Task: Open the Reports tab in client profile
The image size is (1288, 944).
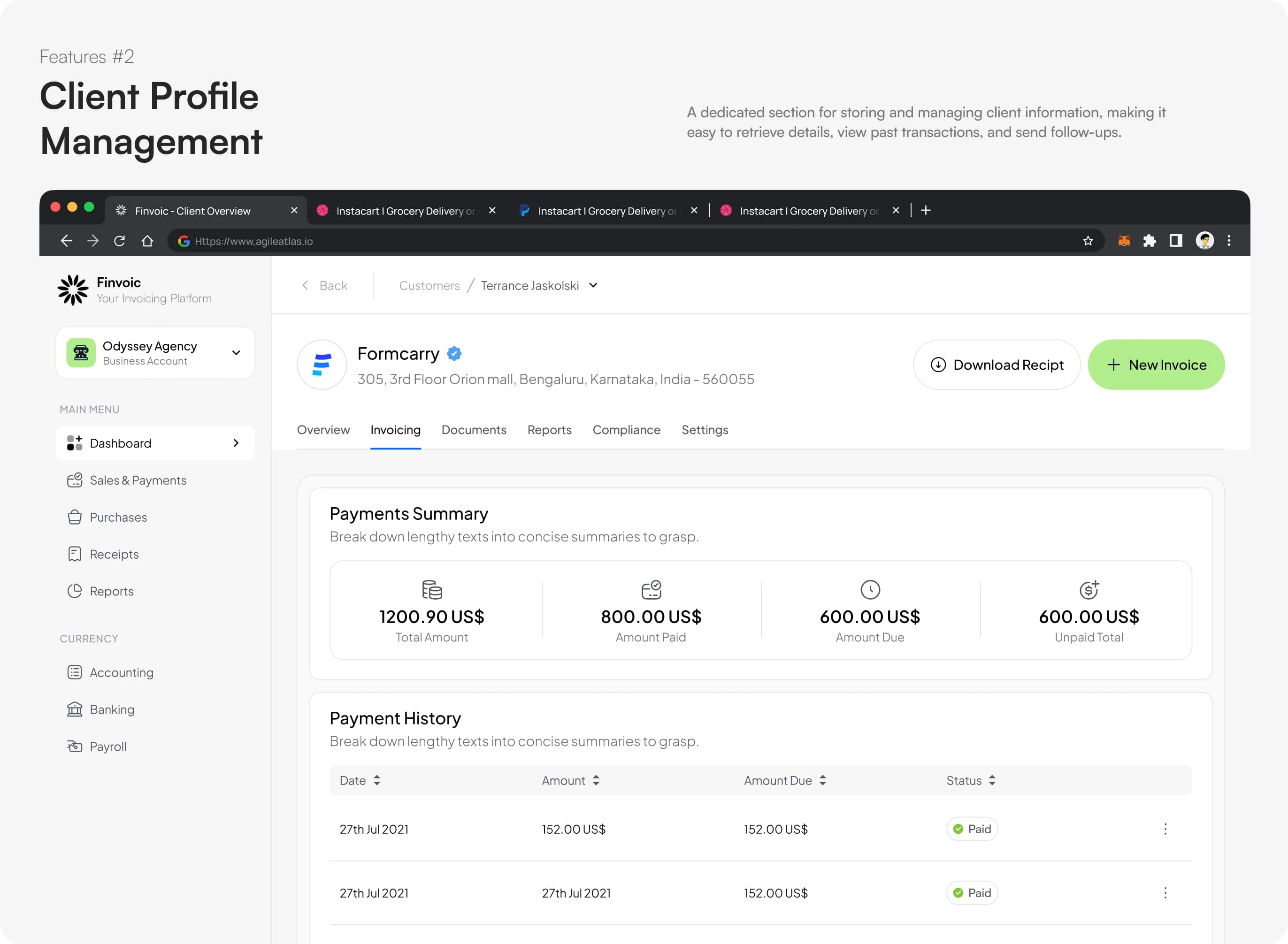Action: click(549, 430)
